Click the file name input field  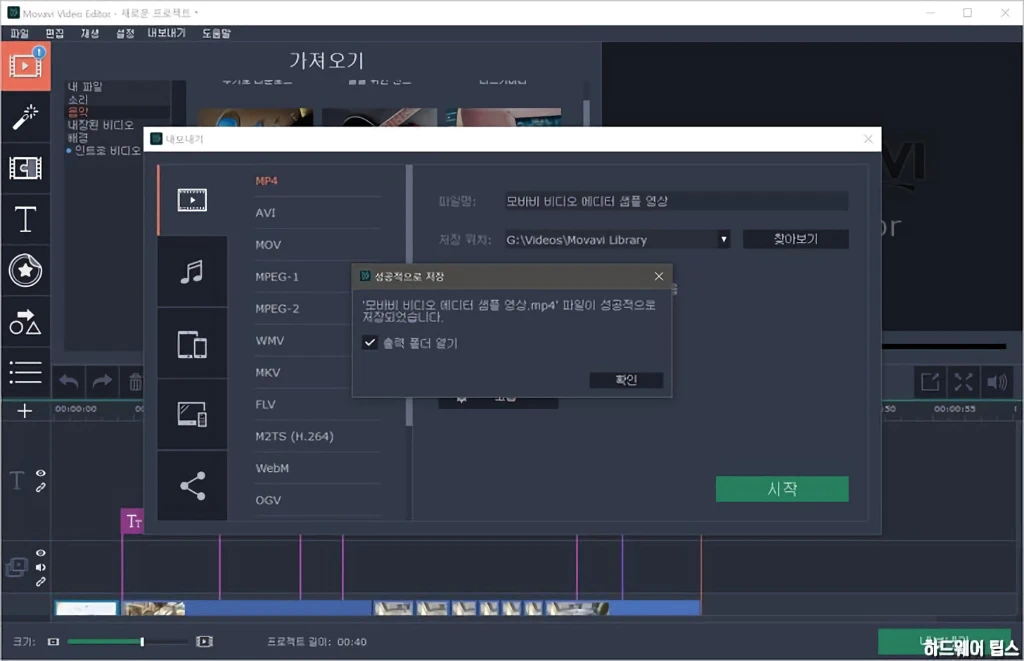[676, 201]
